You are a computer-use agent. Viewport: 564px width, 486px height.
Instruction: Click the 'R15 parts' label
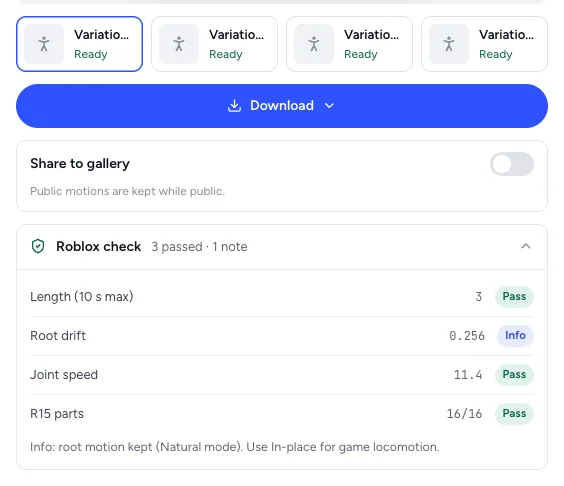click(x=57, y=414)
